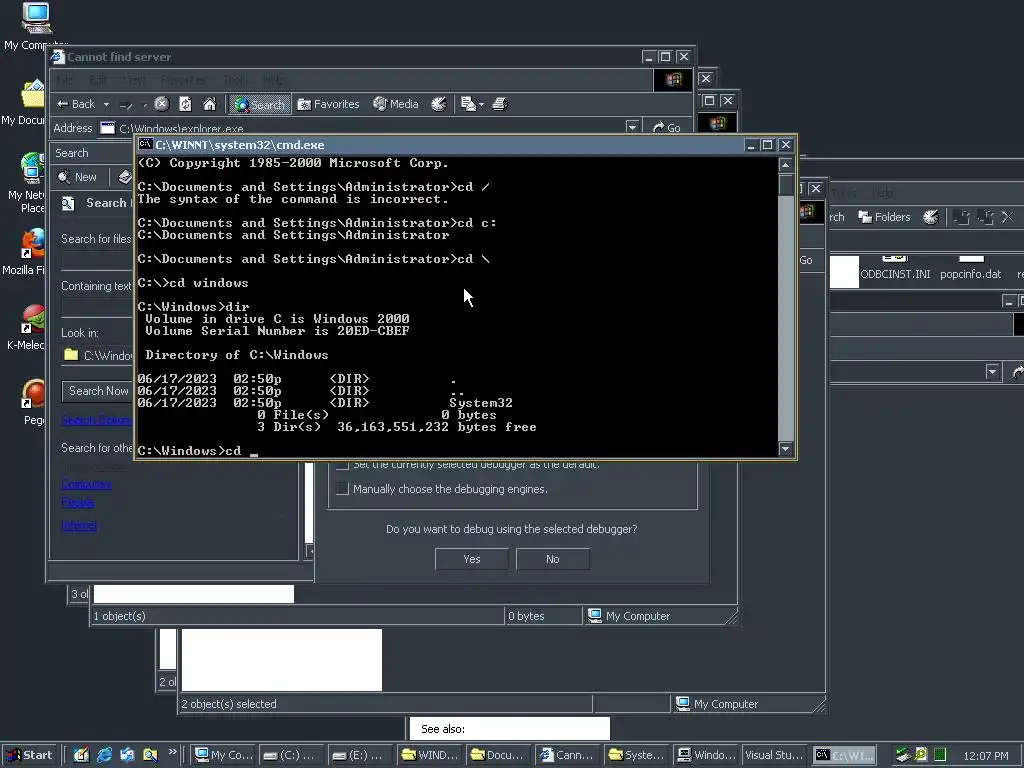Viewport: 1024px width, 768px height.
Task: Switch to Docu... taskbar button
Action: coord(498,755)
